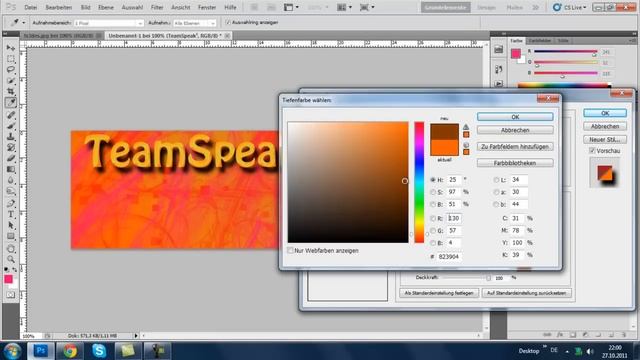Select the Zoom tool
Image resolution: width=640 pixels, height=360 pixels.
point(11,259)
